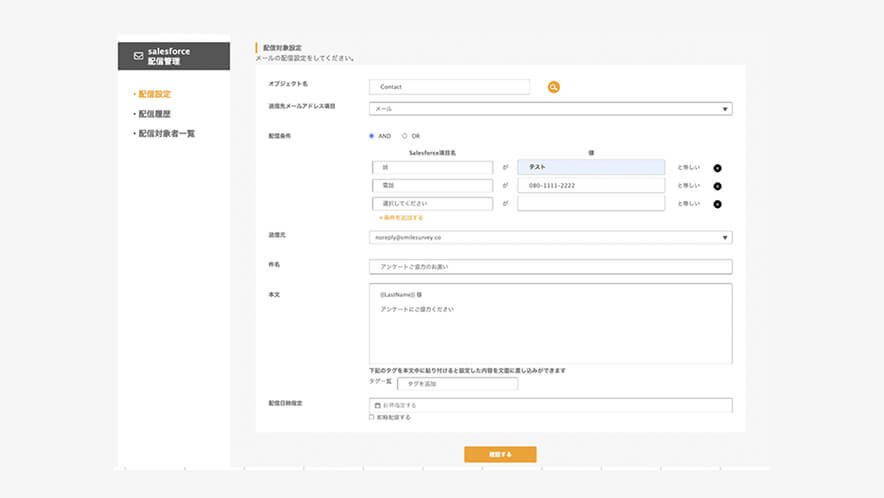This screenshot has height=498, width=884.
Task: Click the delete icon on the empty condition row
Action: click(x=717, y=204)
